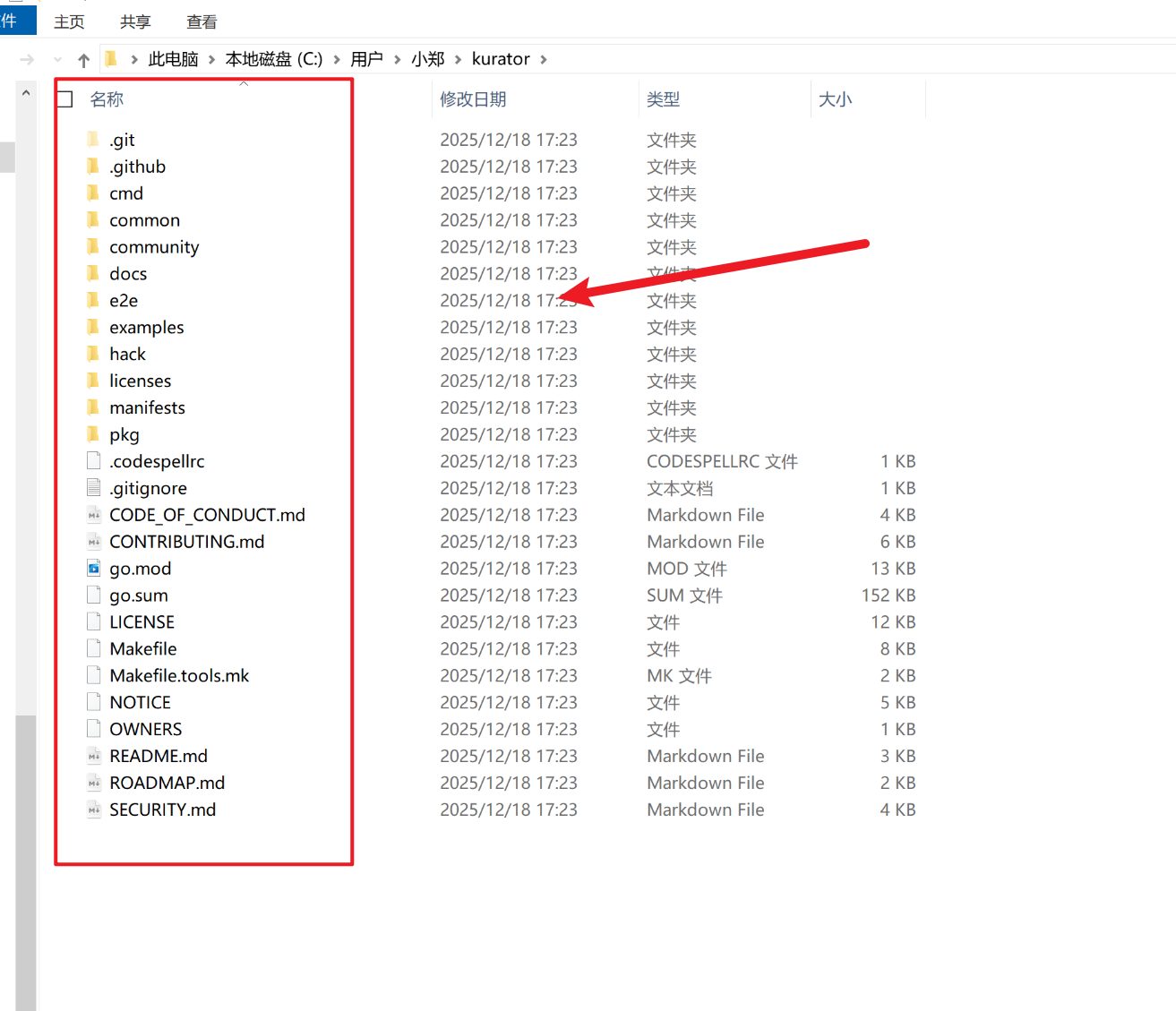Click the forward navigation arrow
Viewport: 1176px width, 1011px height.
pyautogui.click(x=27, y=60)
